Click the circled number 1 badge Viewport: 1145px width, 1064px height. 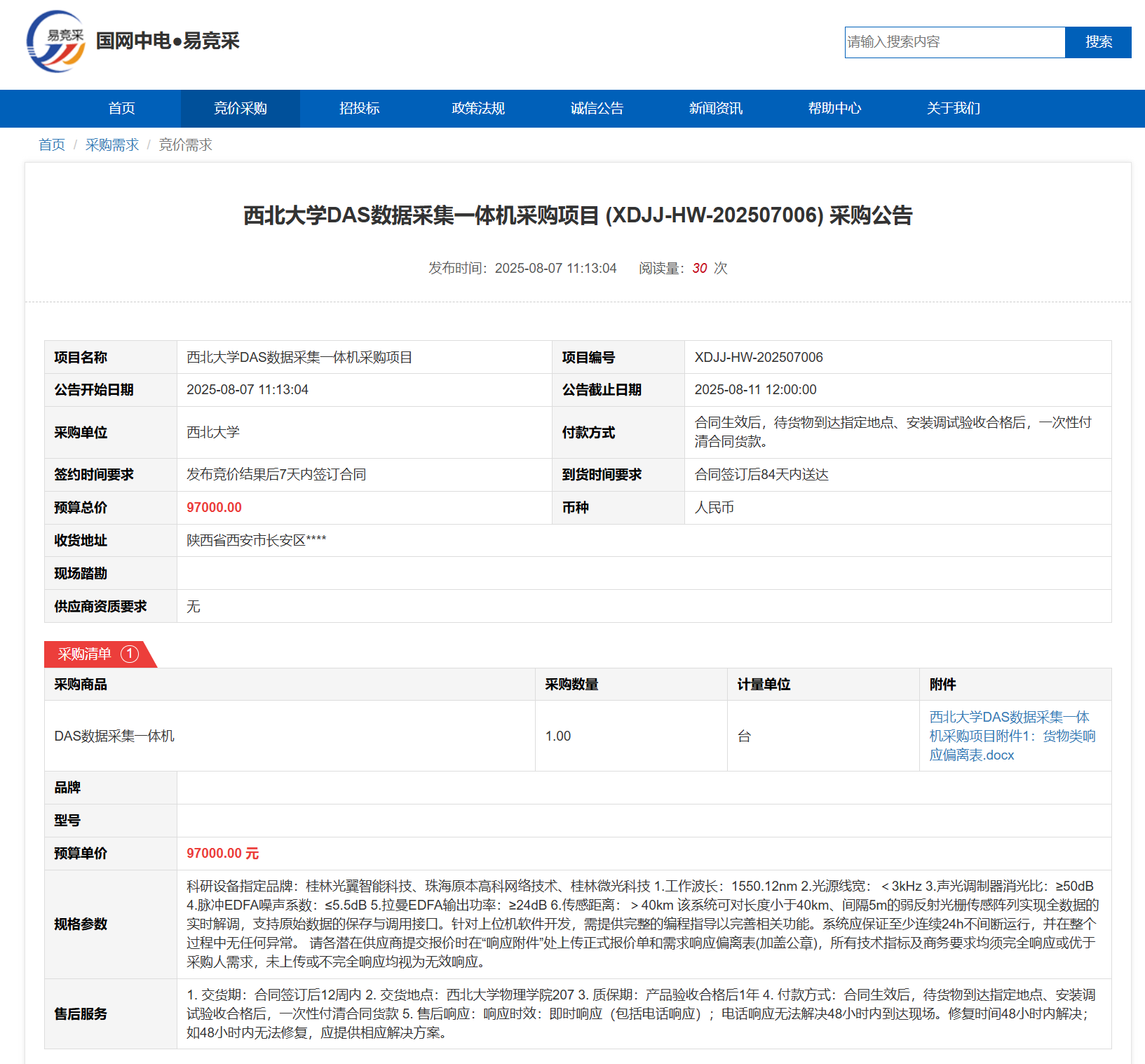pos(130,654)
